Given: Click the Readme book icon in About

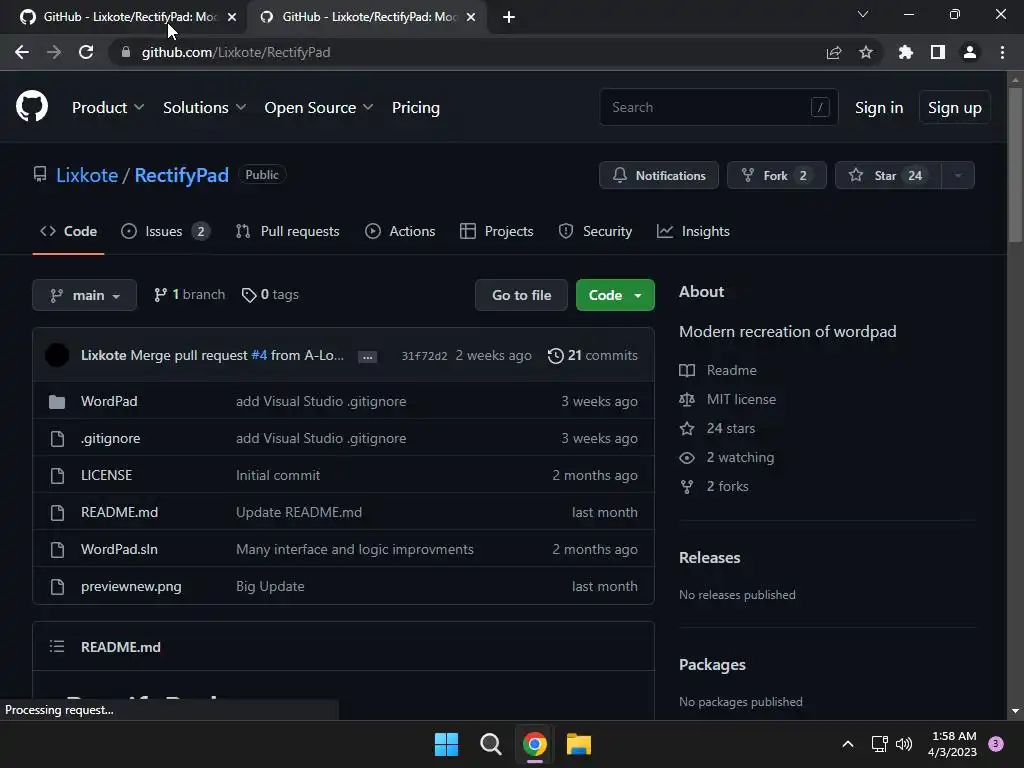Looking at the screenshot, I should (x=687, y=370).
